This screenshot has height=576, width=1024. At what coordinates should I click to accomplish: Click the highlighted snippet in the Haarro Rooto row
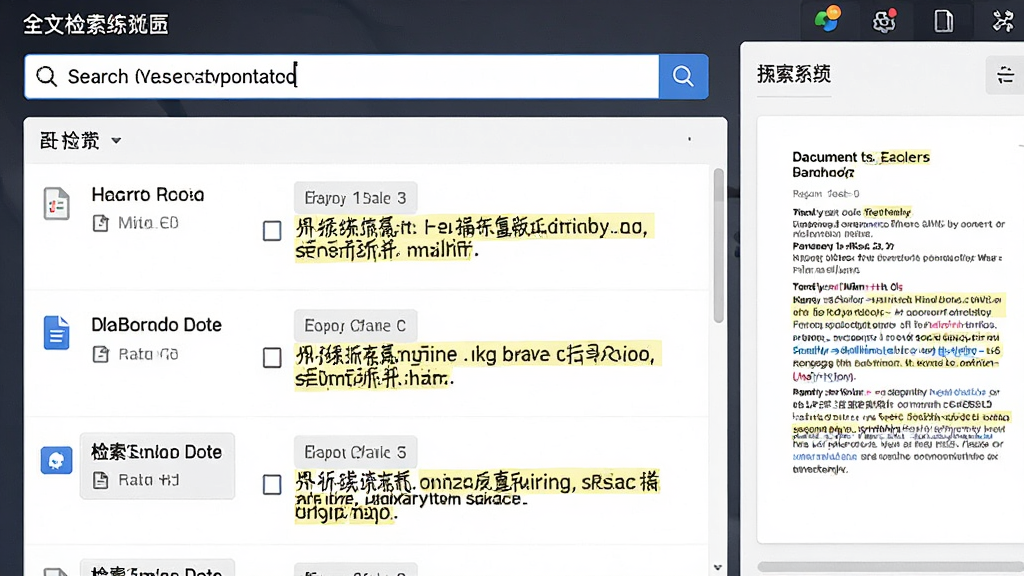[474, 238]
